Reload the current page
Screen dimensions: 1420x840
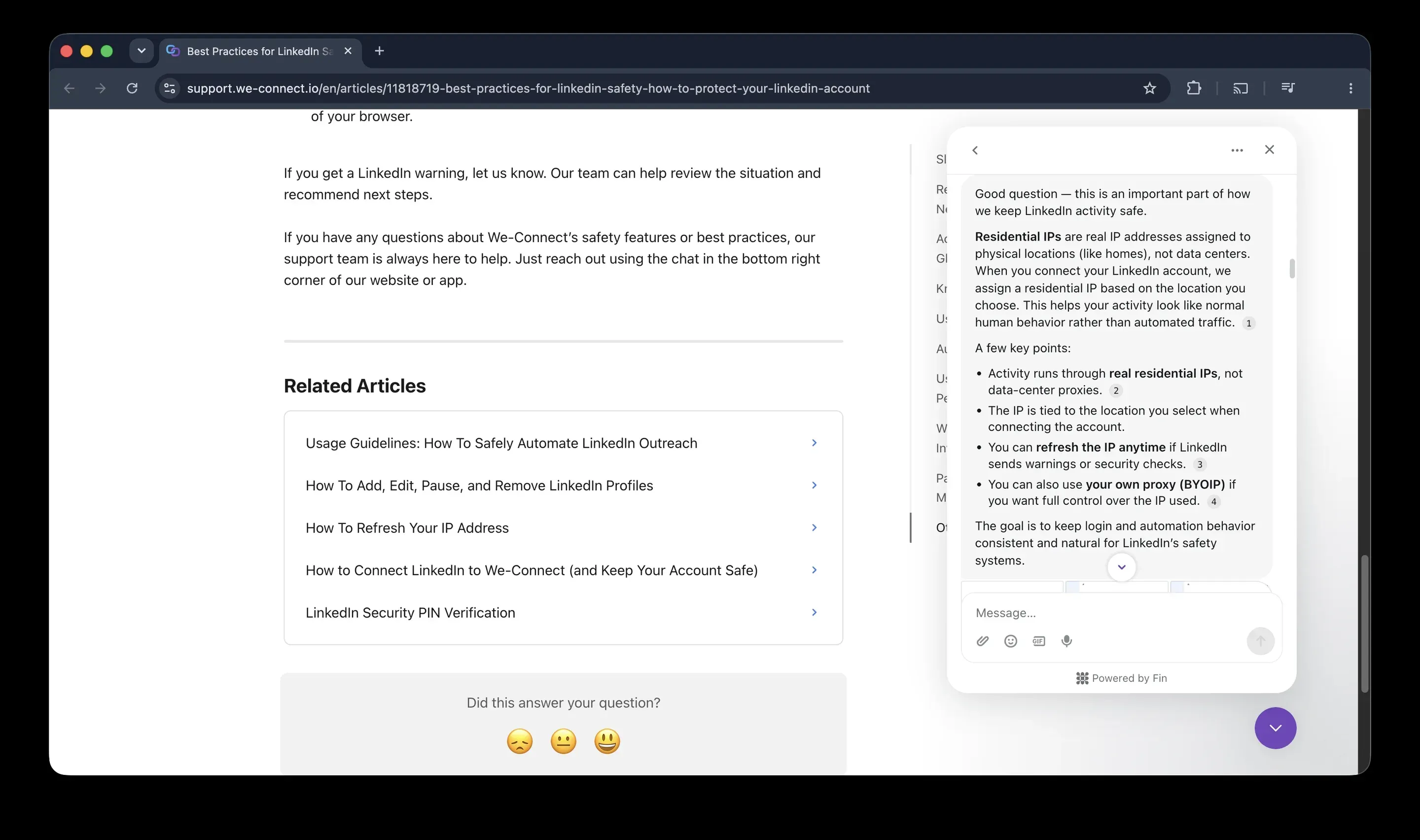point(132,88)
